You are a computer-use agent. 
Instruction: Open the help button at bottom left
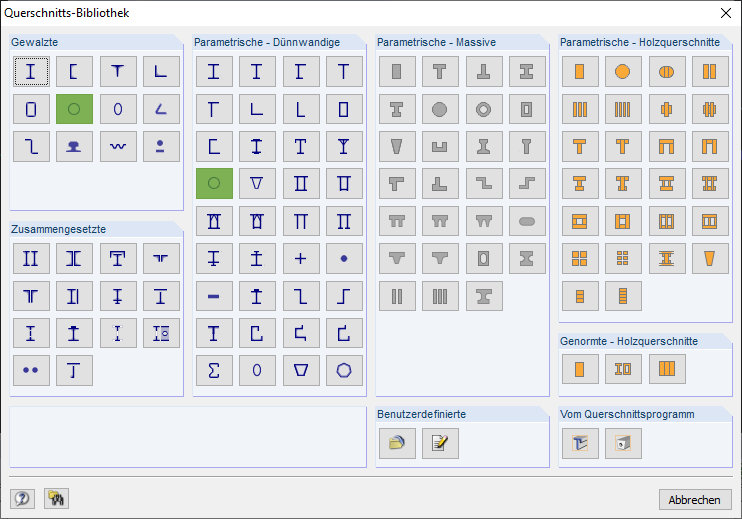(x=22, y=499)
